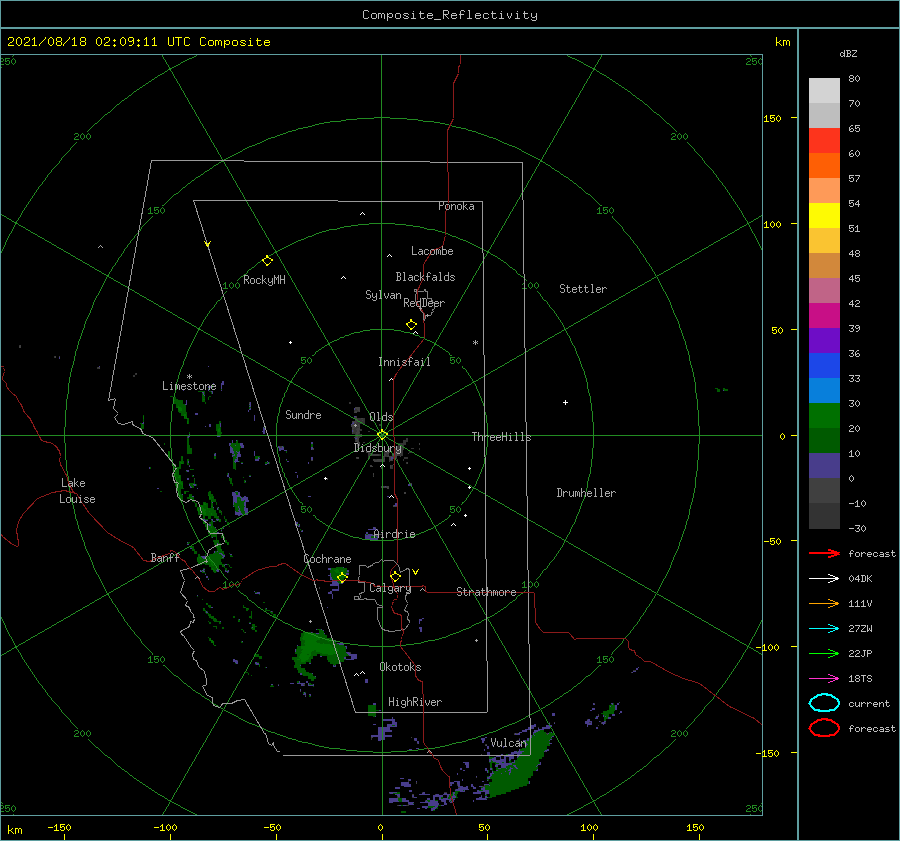Click the cyan 27ZW arrow icon

pyautogui.click(x=824, y=629)
